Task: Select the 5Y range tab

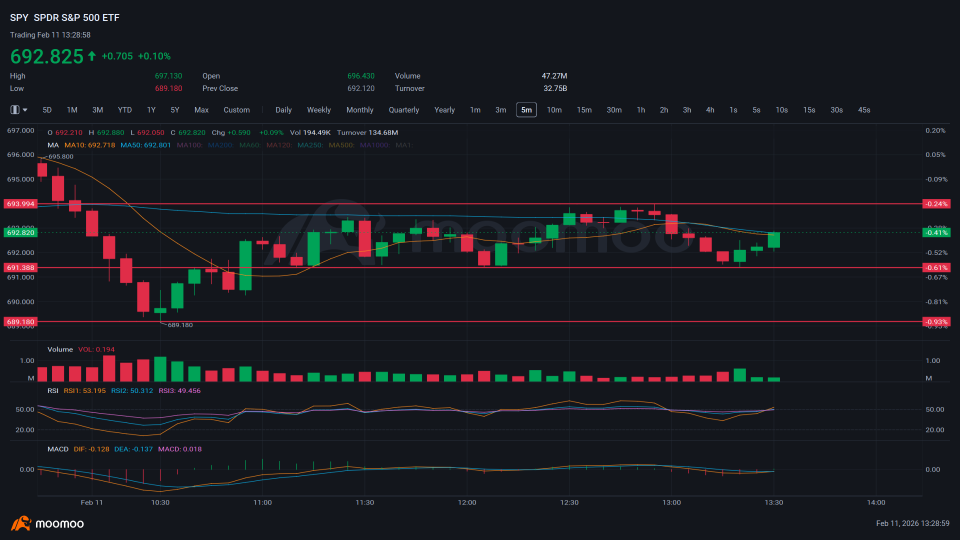Action: (x=175, y=110)
